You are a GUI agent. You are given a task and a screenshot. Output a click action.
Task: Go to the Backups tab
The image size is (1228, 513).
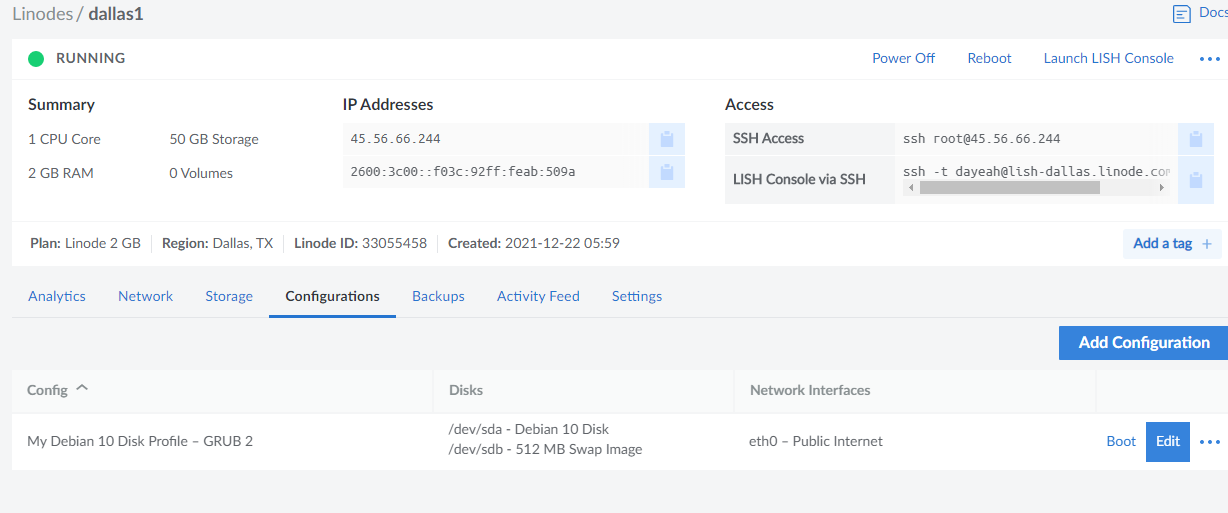click(438, 296)
